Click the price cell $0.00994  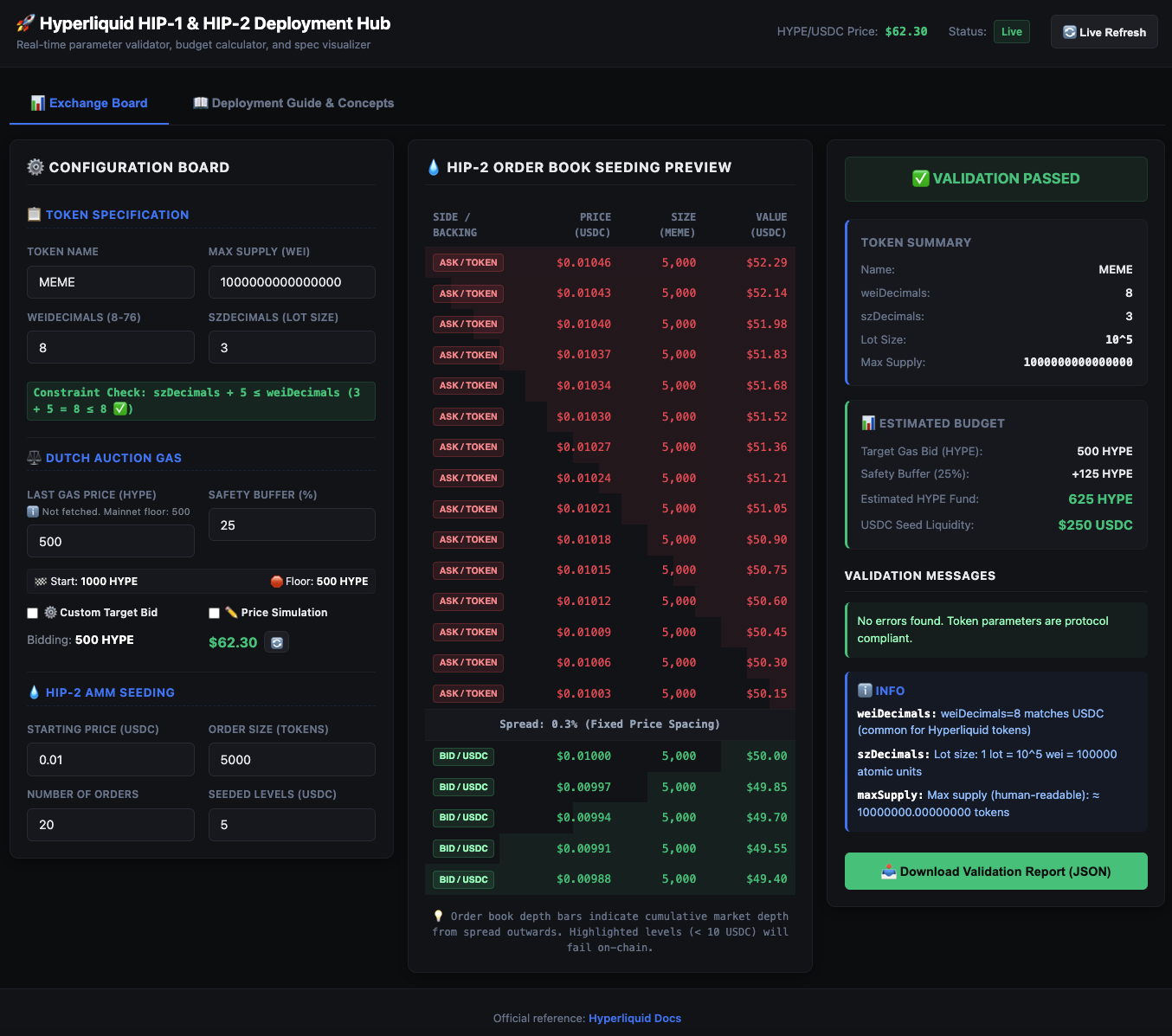pos(583,817)
